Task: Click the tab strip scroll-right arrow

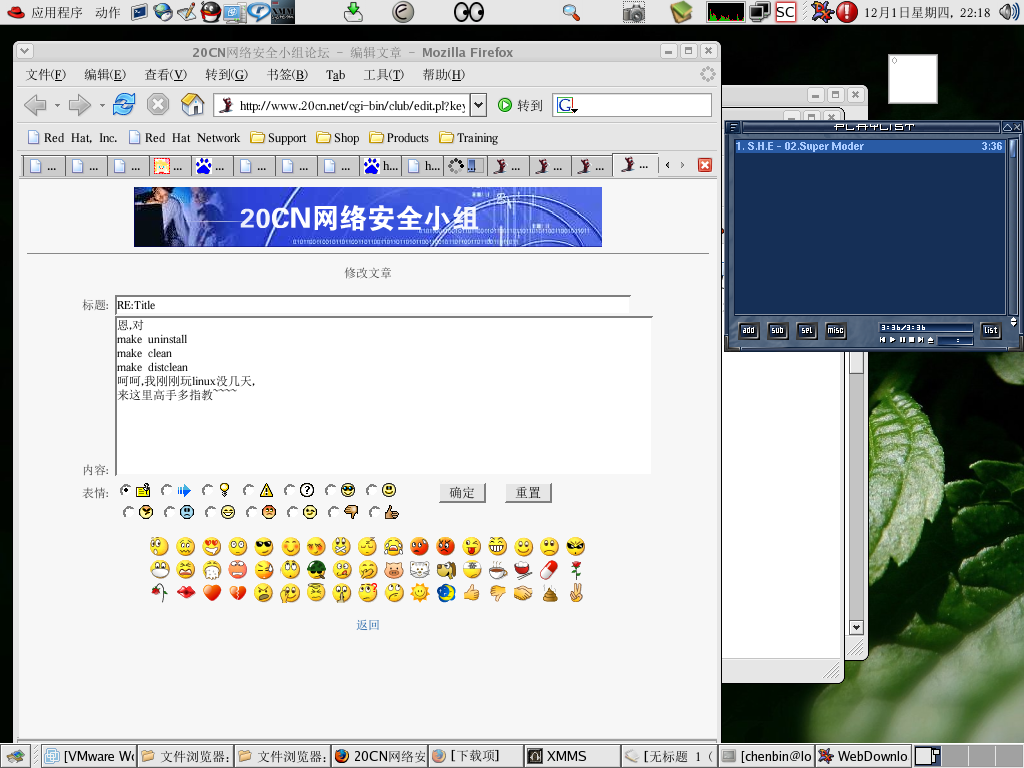Action: point(682,165)
